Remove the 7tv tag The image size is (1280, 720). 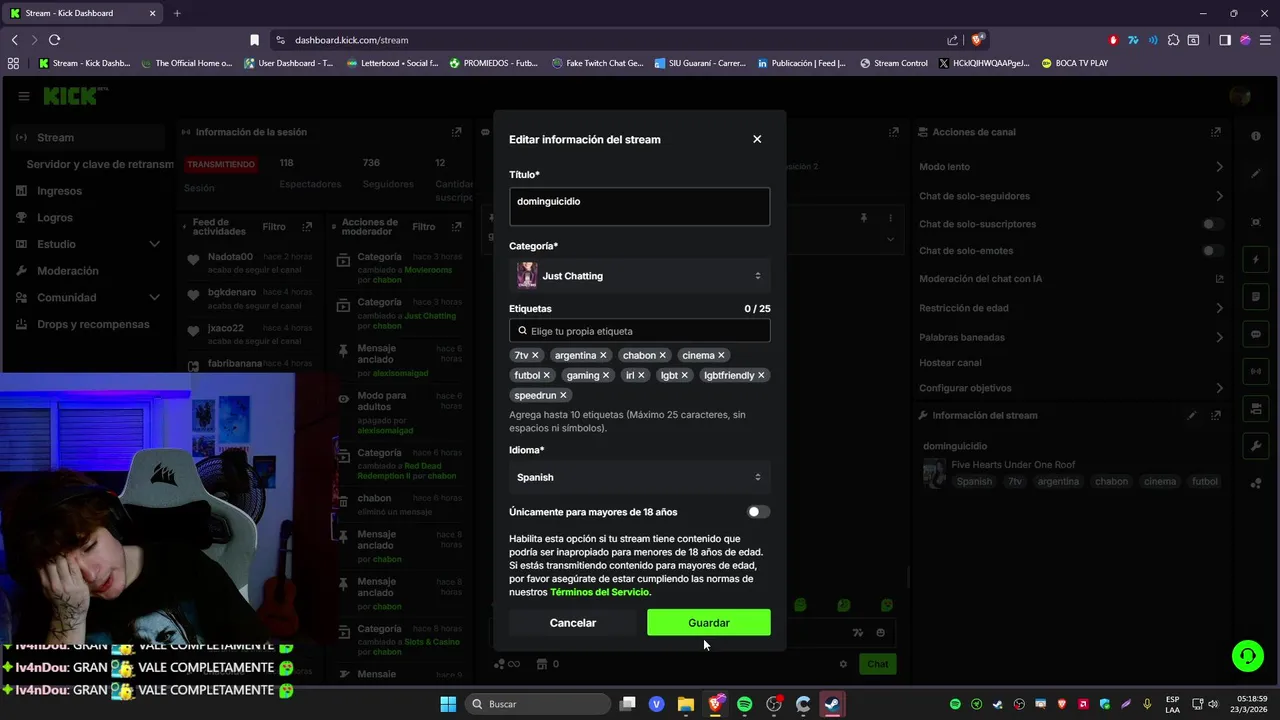click(535, 355)
